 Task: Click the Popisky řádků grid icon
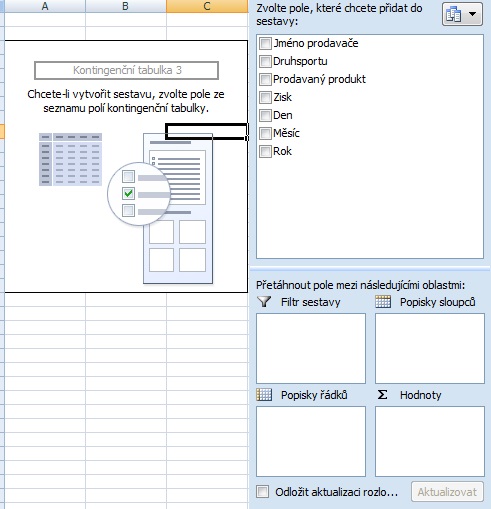coord(264,395)
